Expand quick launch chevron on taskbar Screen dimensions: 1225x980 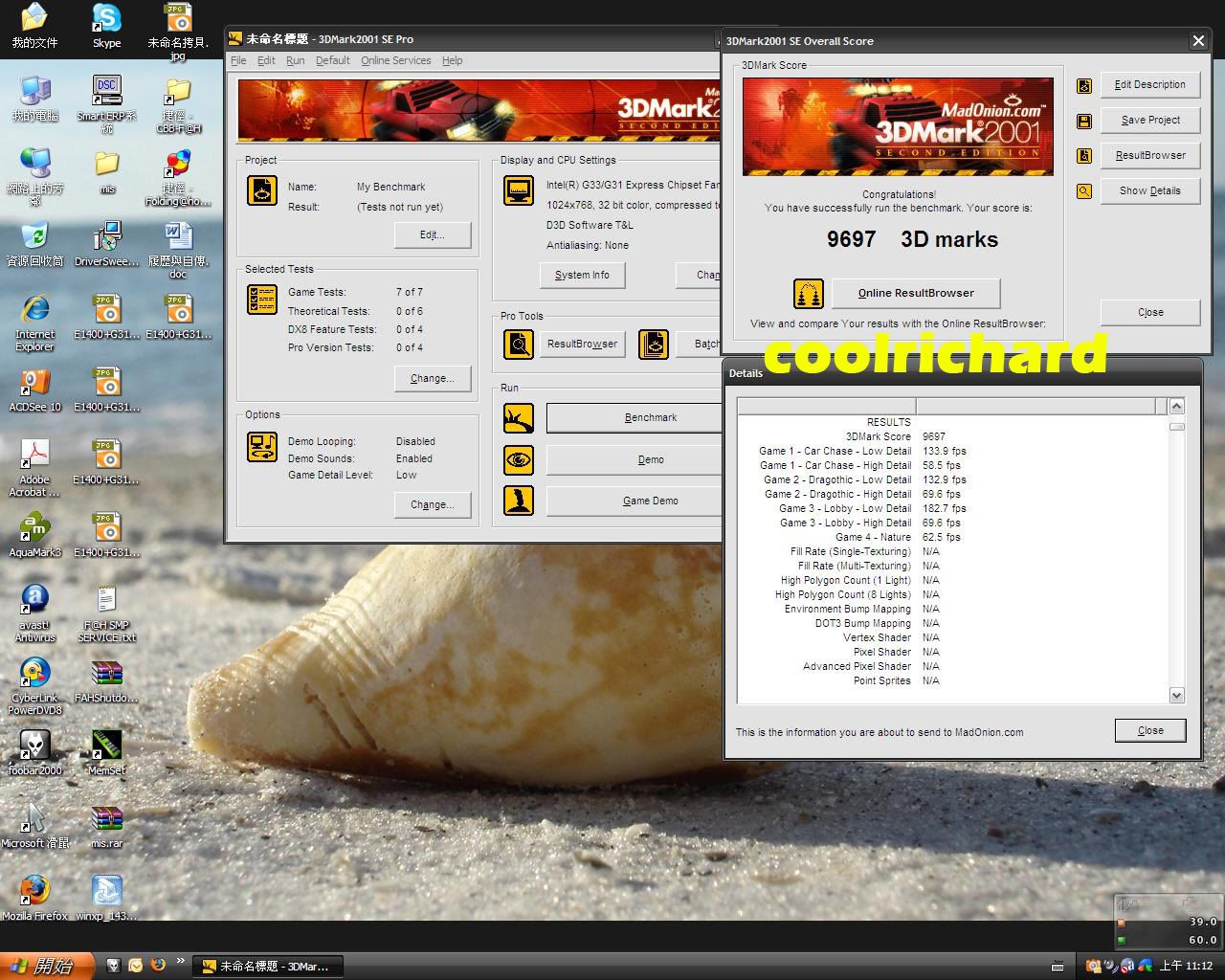coord(182,960)
